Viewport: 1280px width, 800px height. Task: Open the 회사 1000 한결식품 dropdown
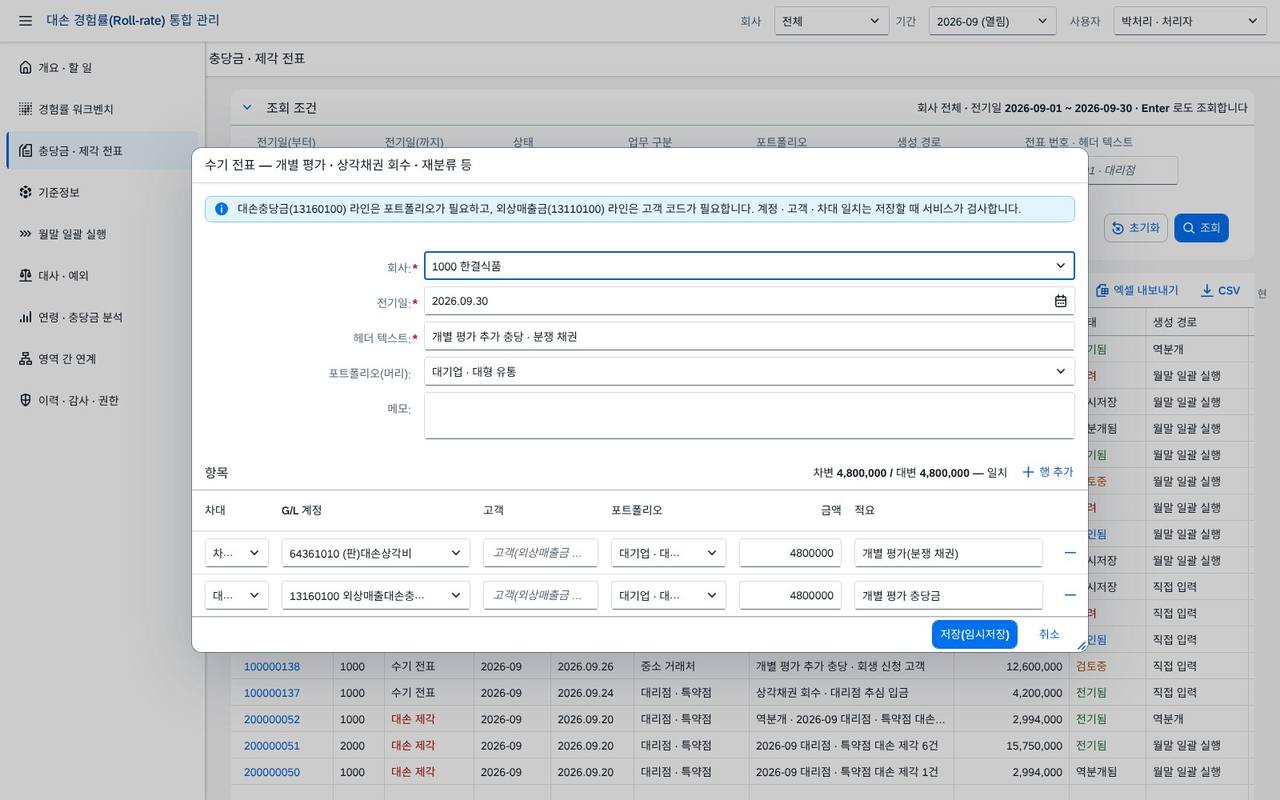coord(749,266)
